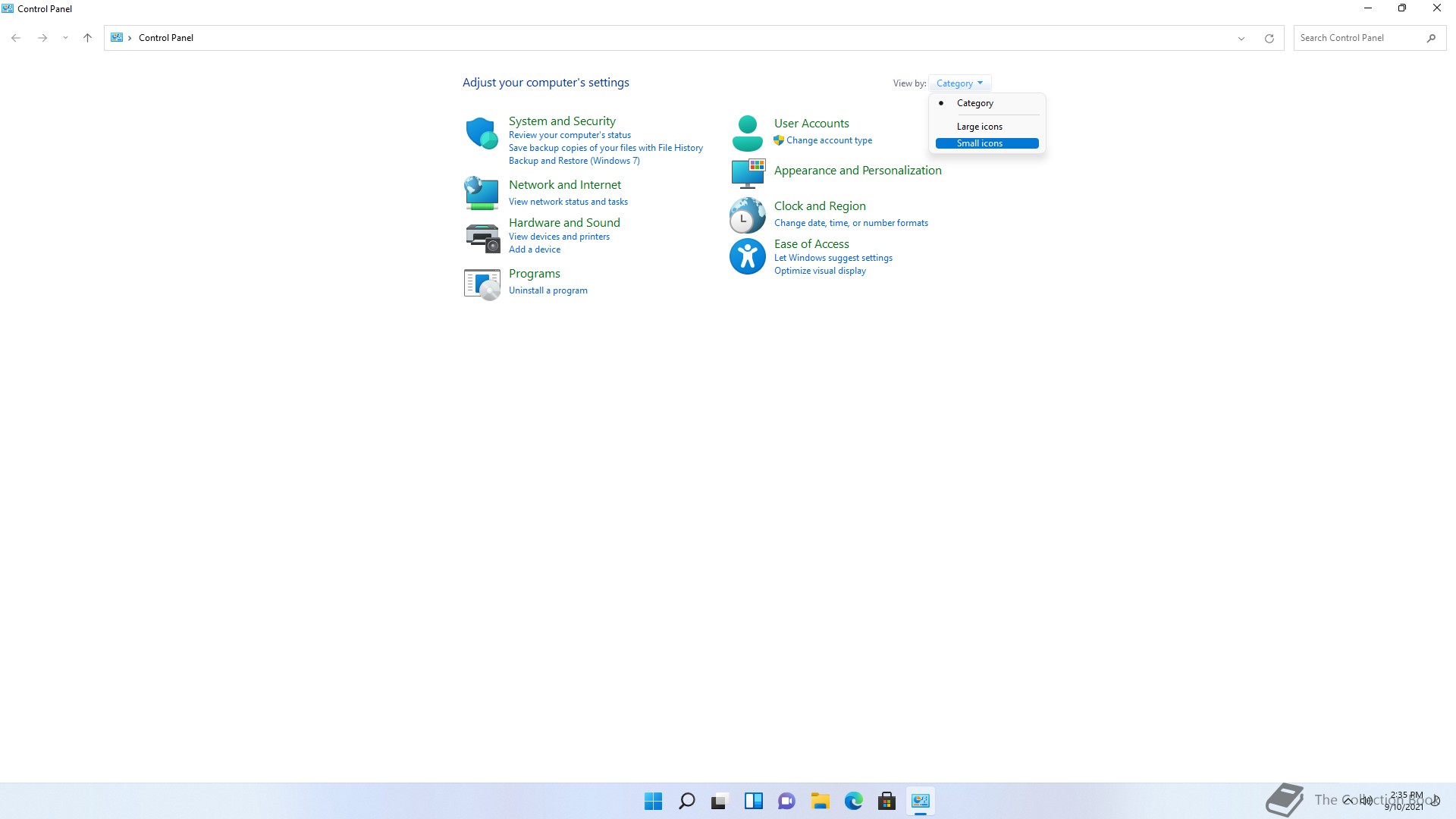Image resolution: width=1456 pixels, height=819 pixels.
Task: Go up one level with up arrow
Action: [x=87, y=38]
